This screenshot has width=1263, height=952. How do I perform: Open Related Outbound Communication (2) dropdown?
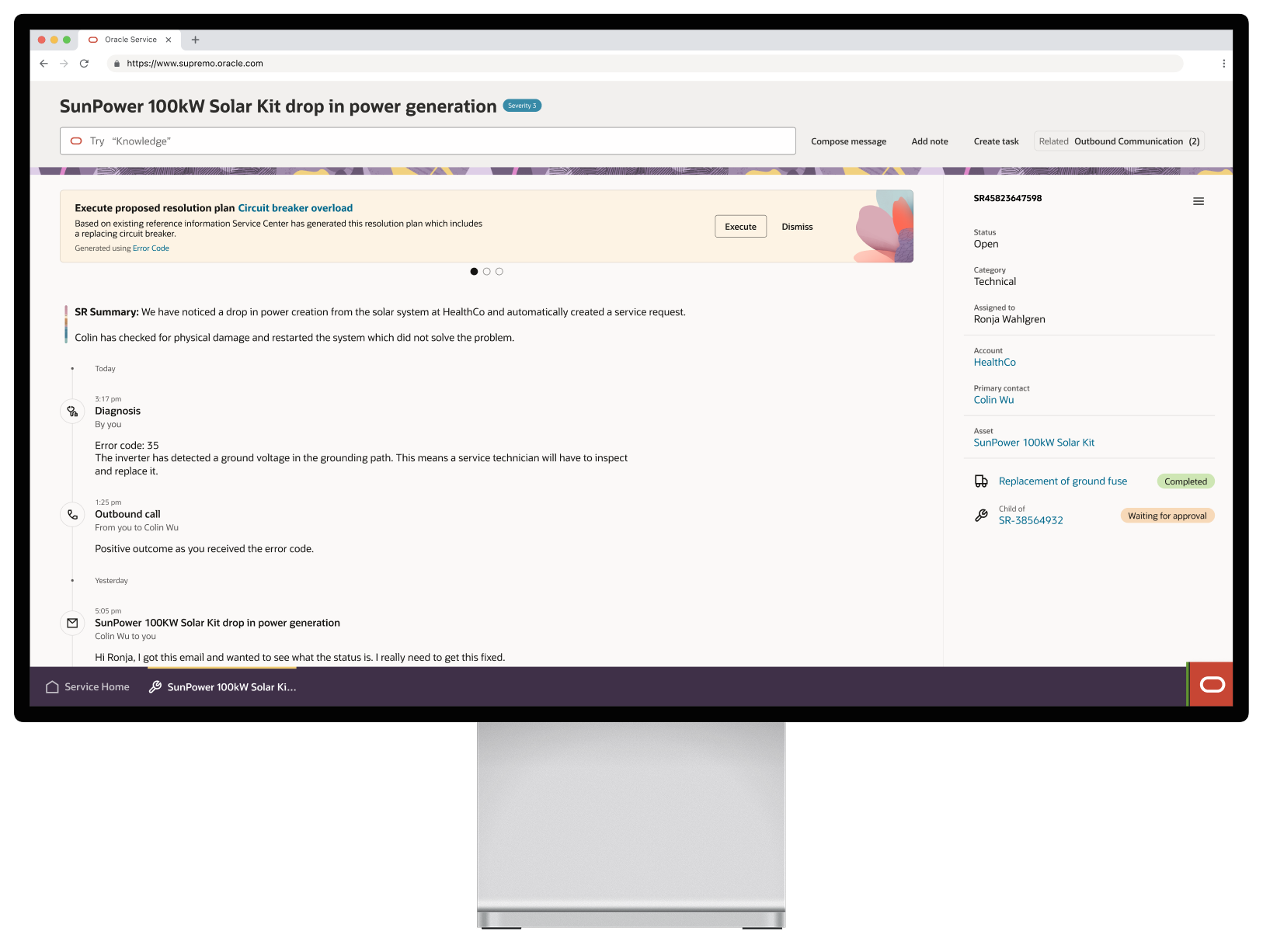[1119, 141]
